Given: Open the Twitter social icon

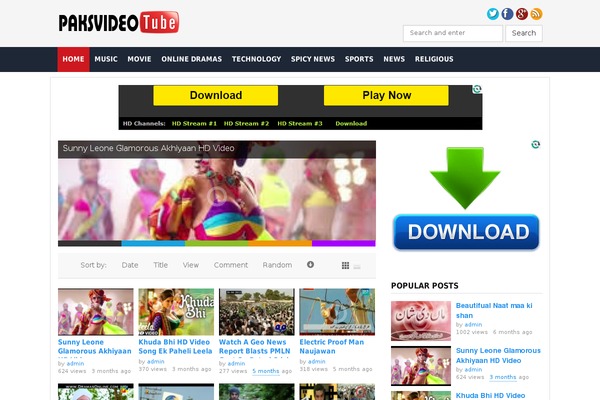Looking at the screenshot, I should [492, 14].
